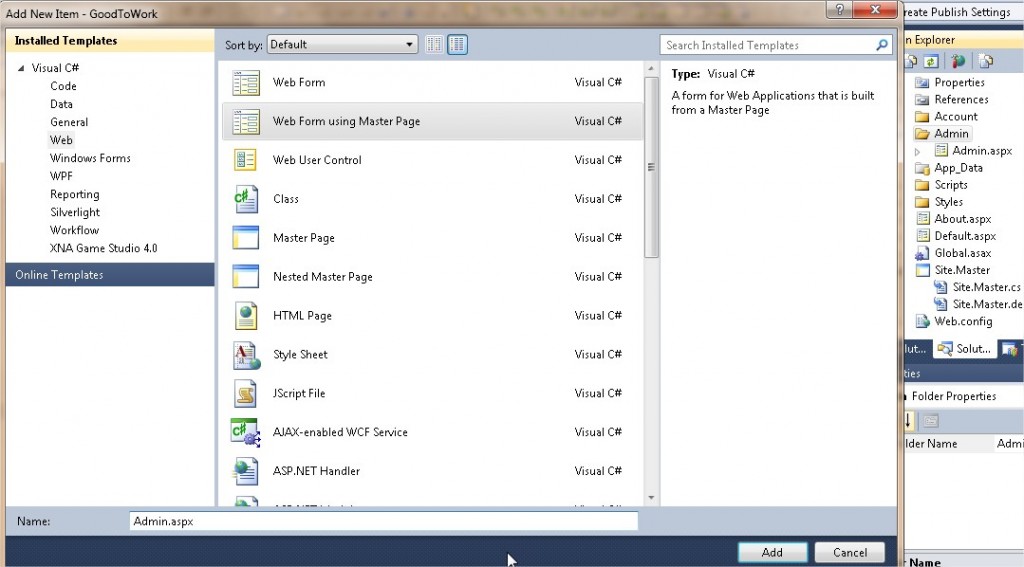The width and height of the screenshot is (1024, 567).
Task: Click the Add button
Action: point(772,552)
